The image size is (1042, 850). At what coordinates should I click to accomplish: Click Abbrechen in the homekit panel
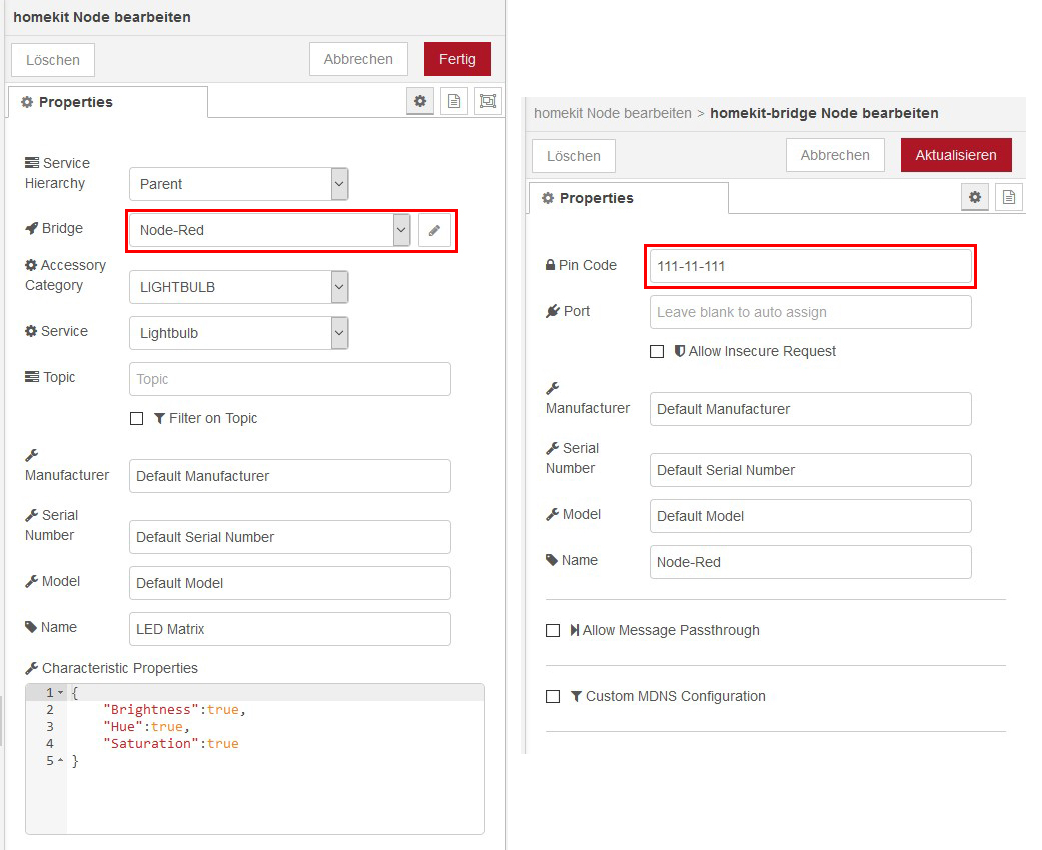[x=358, y=59]
